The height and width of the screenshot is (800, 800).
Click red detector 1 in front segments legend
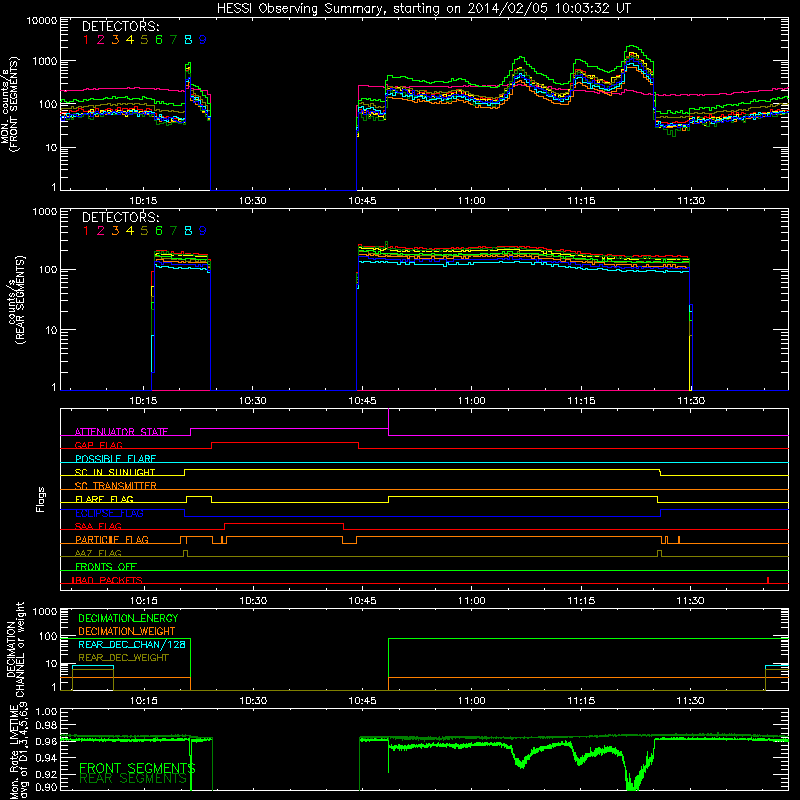[86, 40]
